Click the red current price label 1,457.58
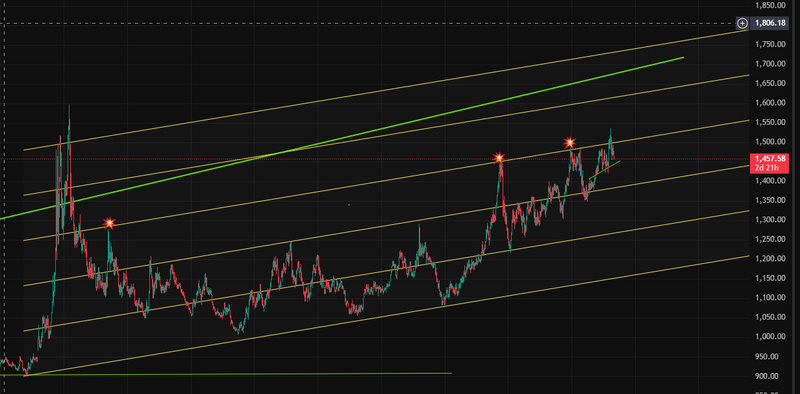Screen dimensions: 800x394 (x=770, y=160)
